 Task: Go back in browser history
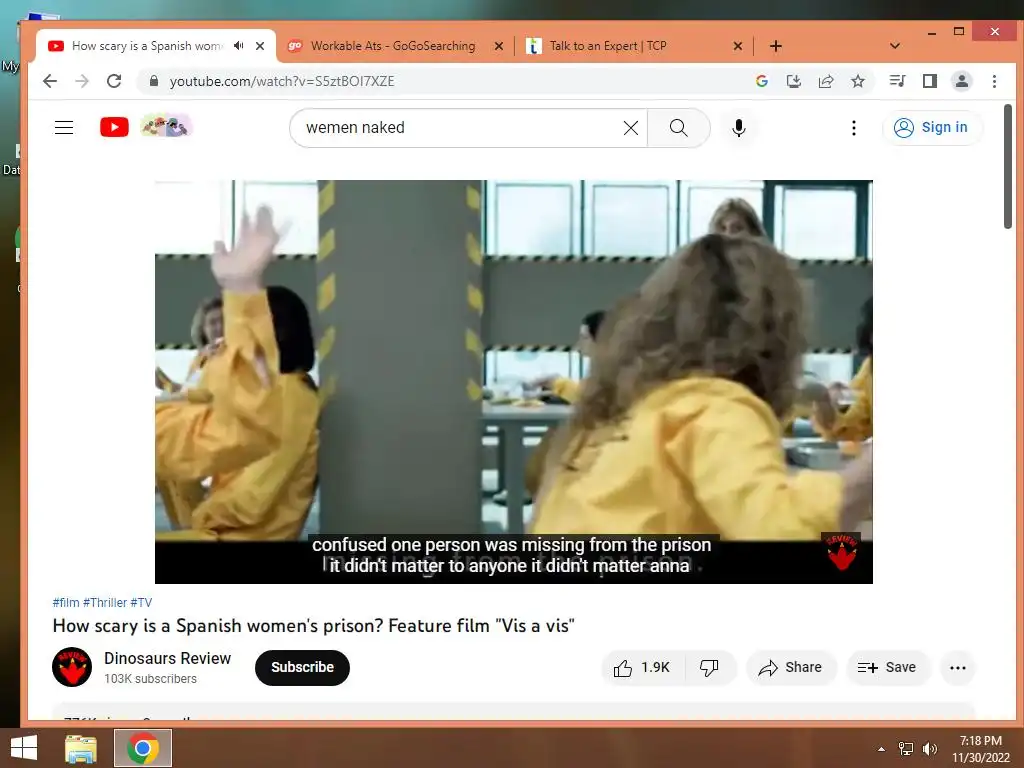tap(50, 81)
